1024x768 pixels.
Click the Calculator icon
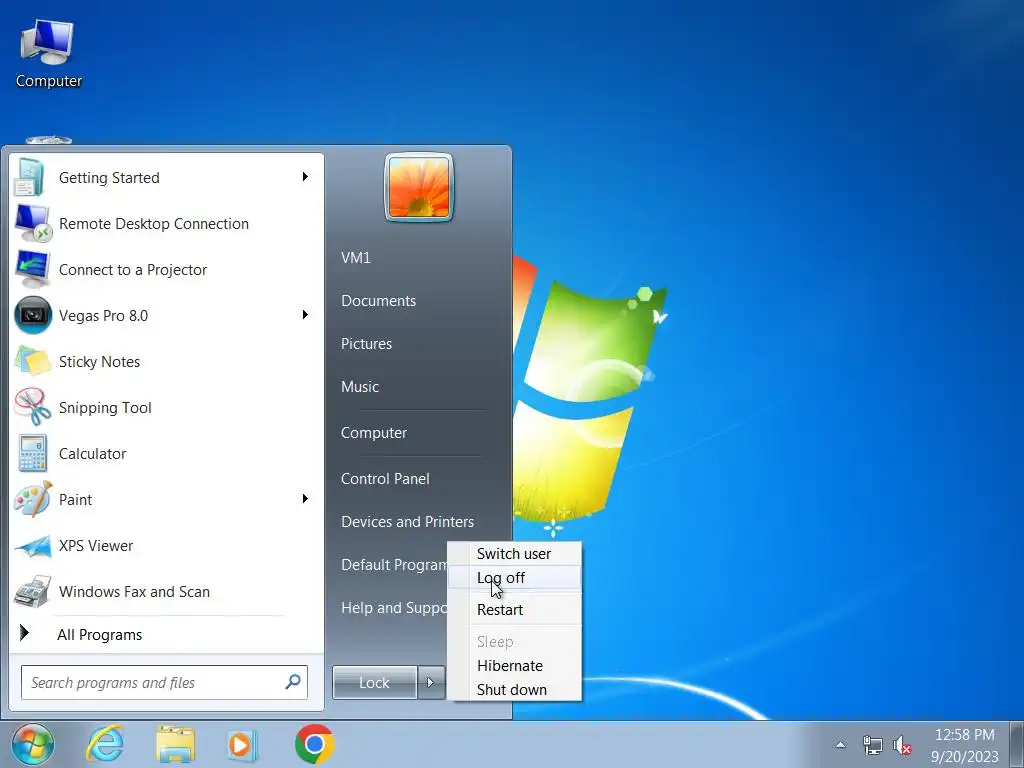[33, 453]
